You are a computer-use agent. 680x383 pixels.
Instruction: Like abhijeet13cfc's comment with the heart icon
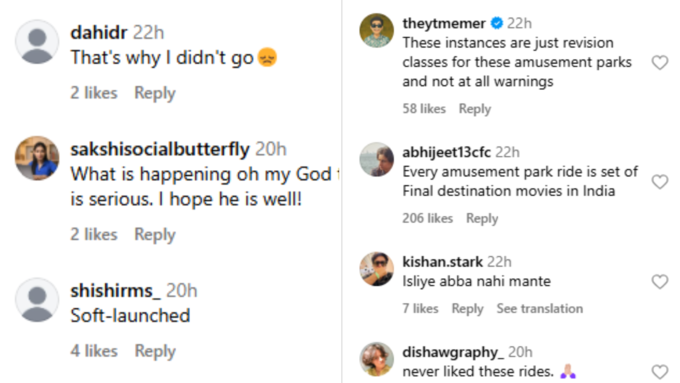660,182
